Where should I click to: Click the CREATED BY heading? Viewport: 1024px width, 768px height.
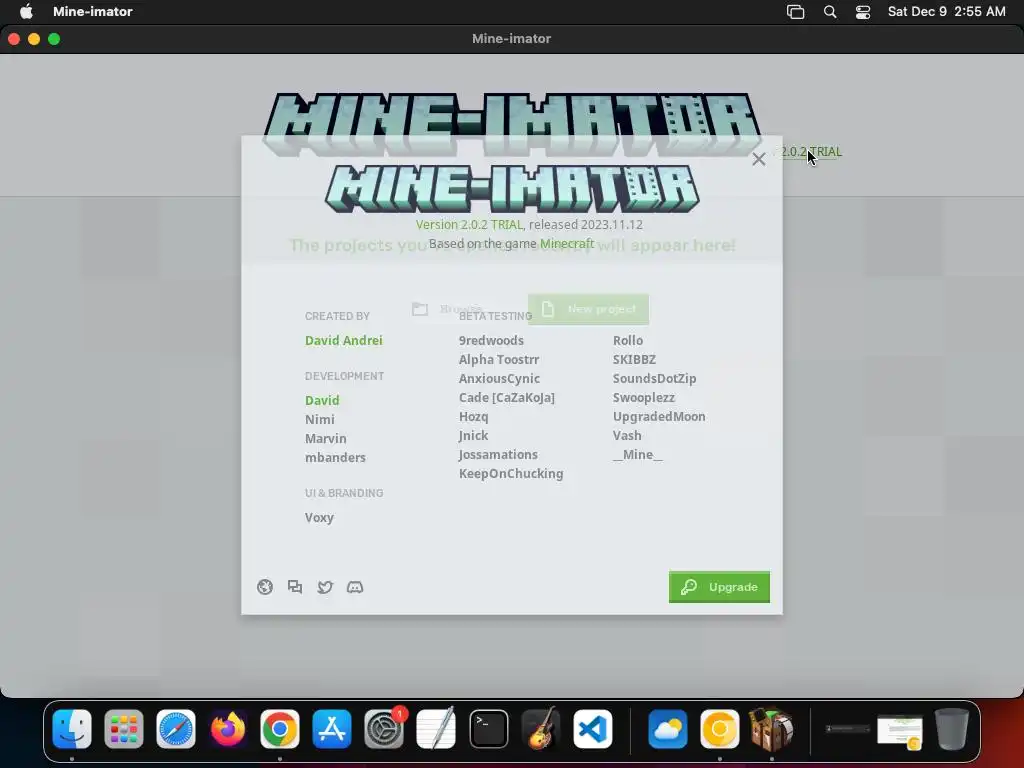[337, 316]
